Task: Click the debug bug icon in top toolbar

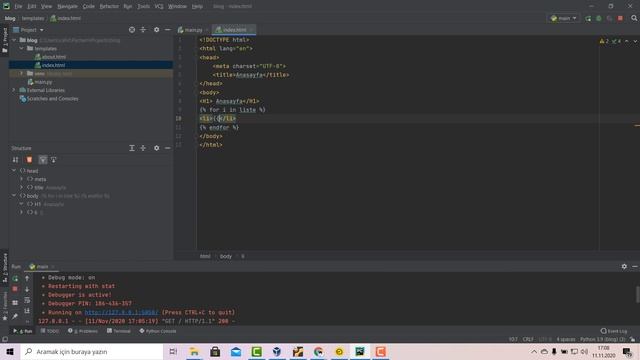Action: pyautogui.click(x=599, y=18)
